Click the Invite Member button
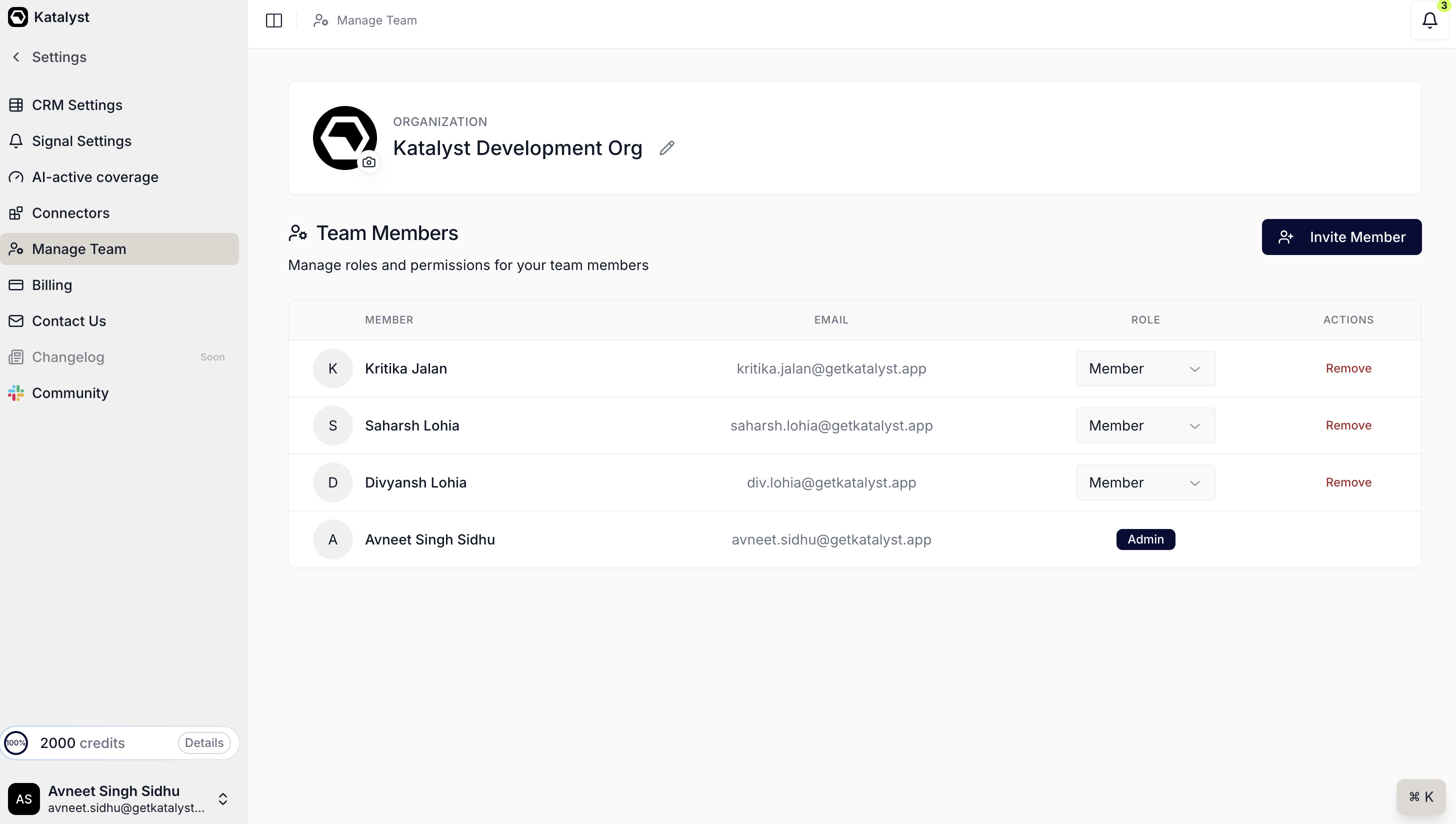 point(1341,237)
